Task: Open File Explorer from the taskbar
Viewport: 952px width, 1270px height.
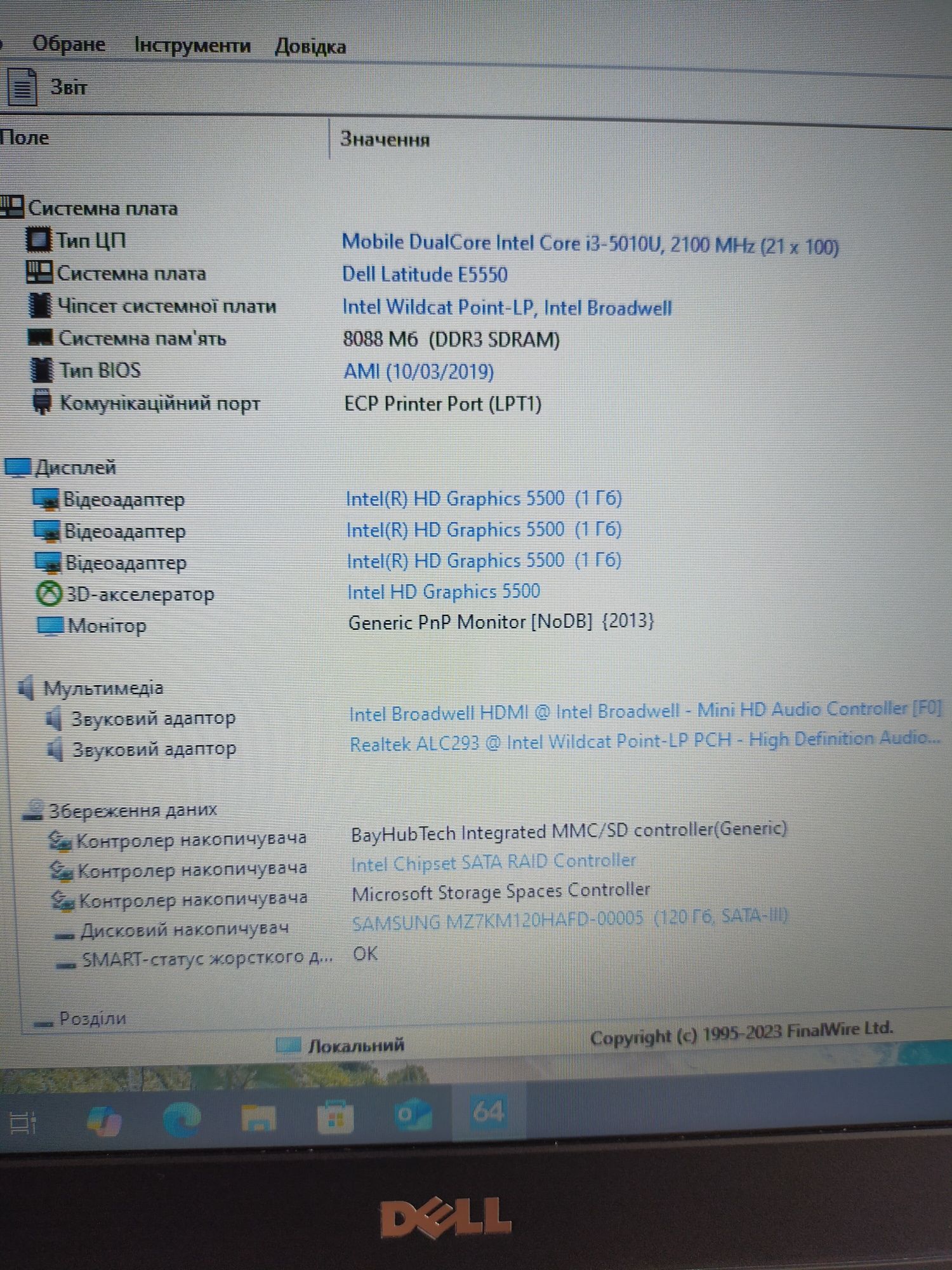Action: tap(258, 1118)
